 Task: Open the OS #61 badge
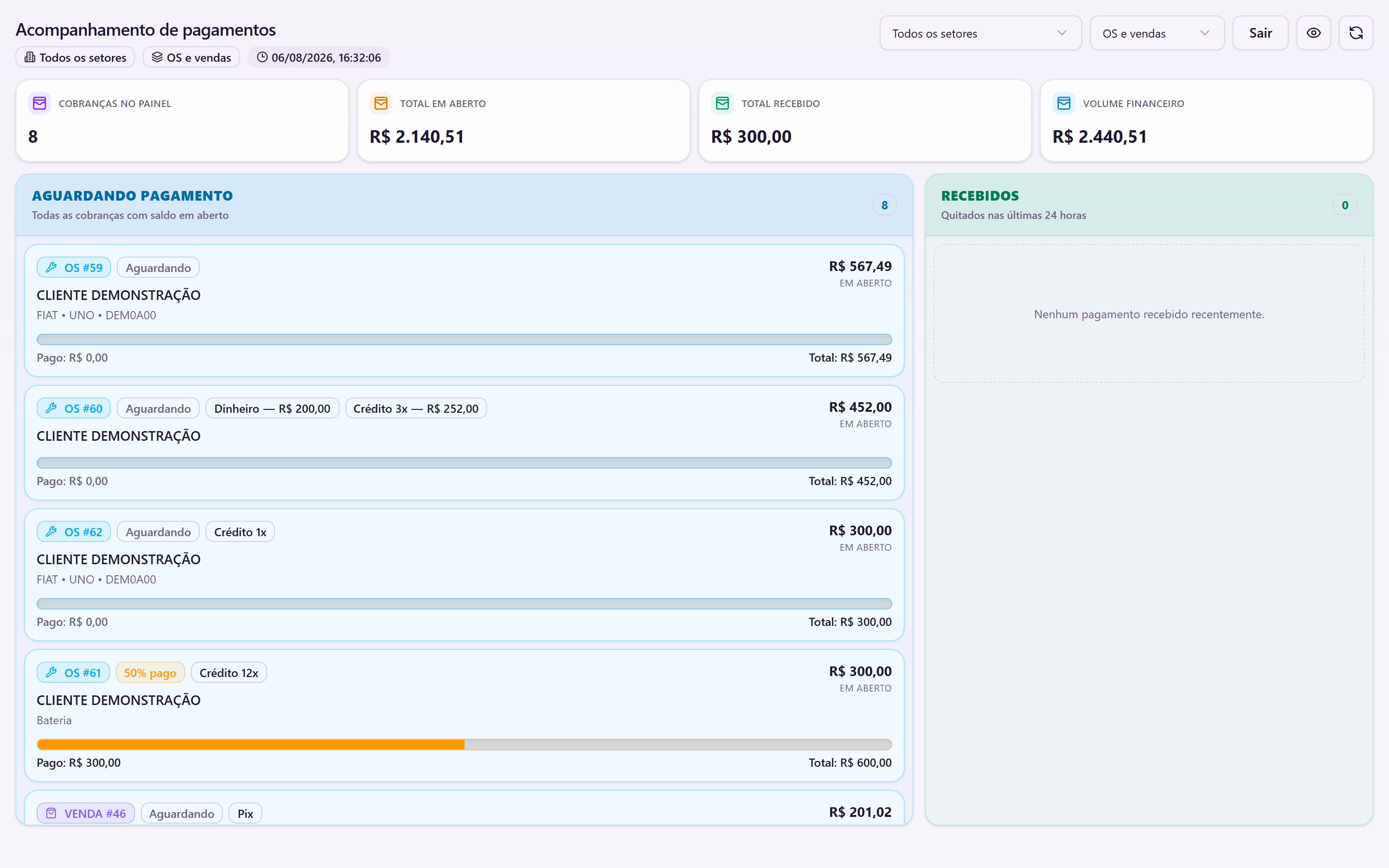pyautogui.click(x=73, y=672)
